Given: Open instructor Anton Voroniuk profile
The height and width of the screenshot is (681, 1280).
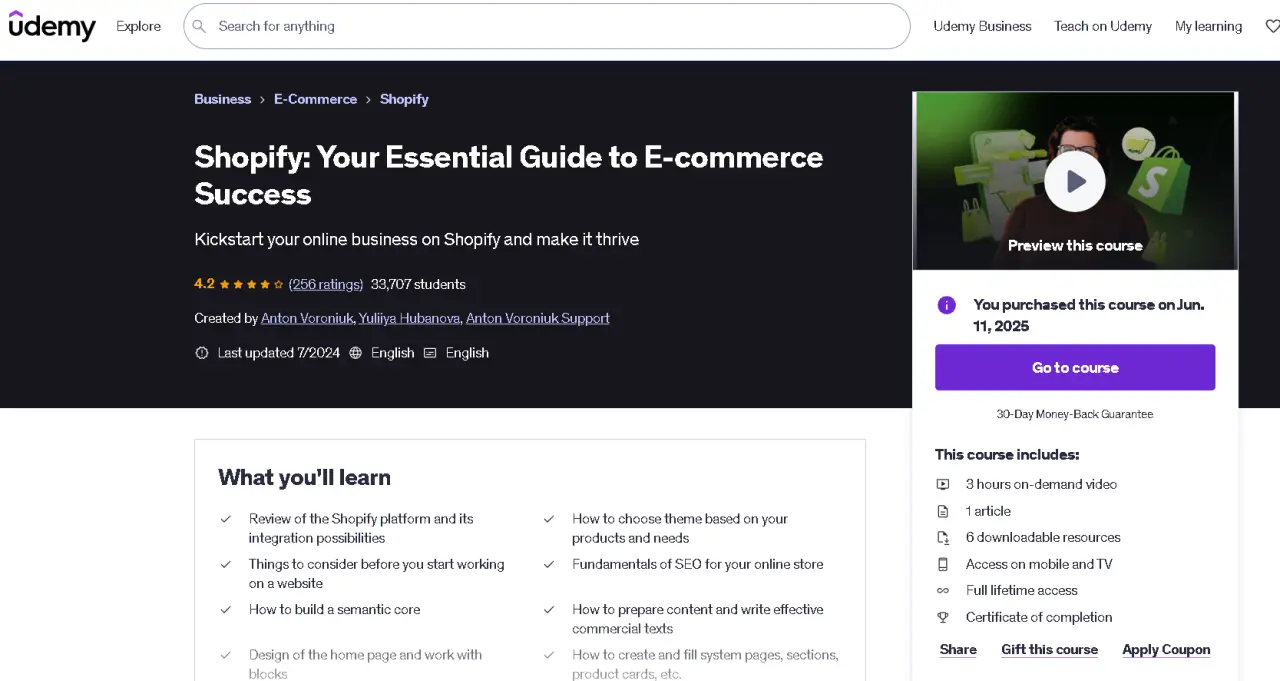Looking at the screenshot, I should point(307,318).
